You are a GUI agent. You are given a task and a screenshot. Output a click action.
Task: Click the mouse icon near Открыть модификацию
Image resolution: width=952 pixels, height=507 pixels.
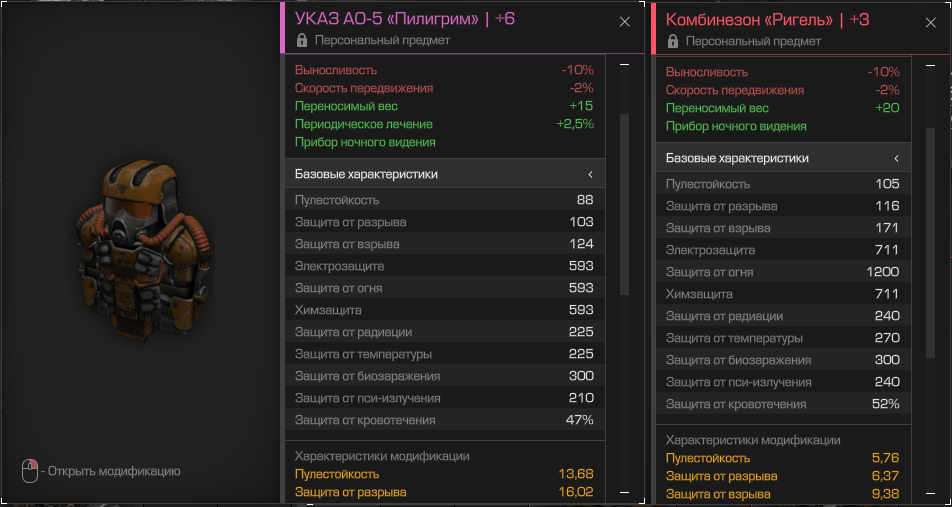(x=31, y=470)
